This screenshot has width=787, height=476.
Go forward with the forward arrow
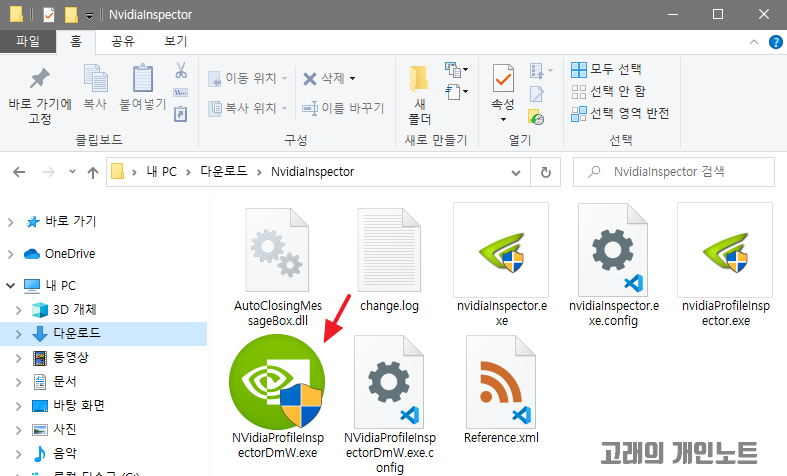(x=49, y=172)
